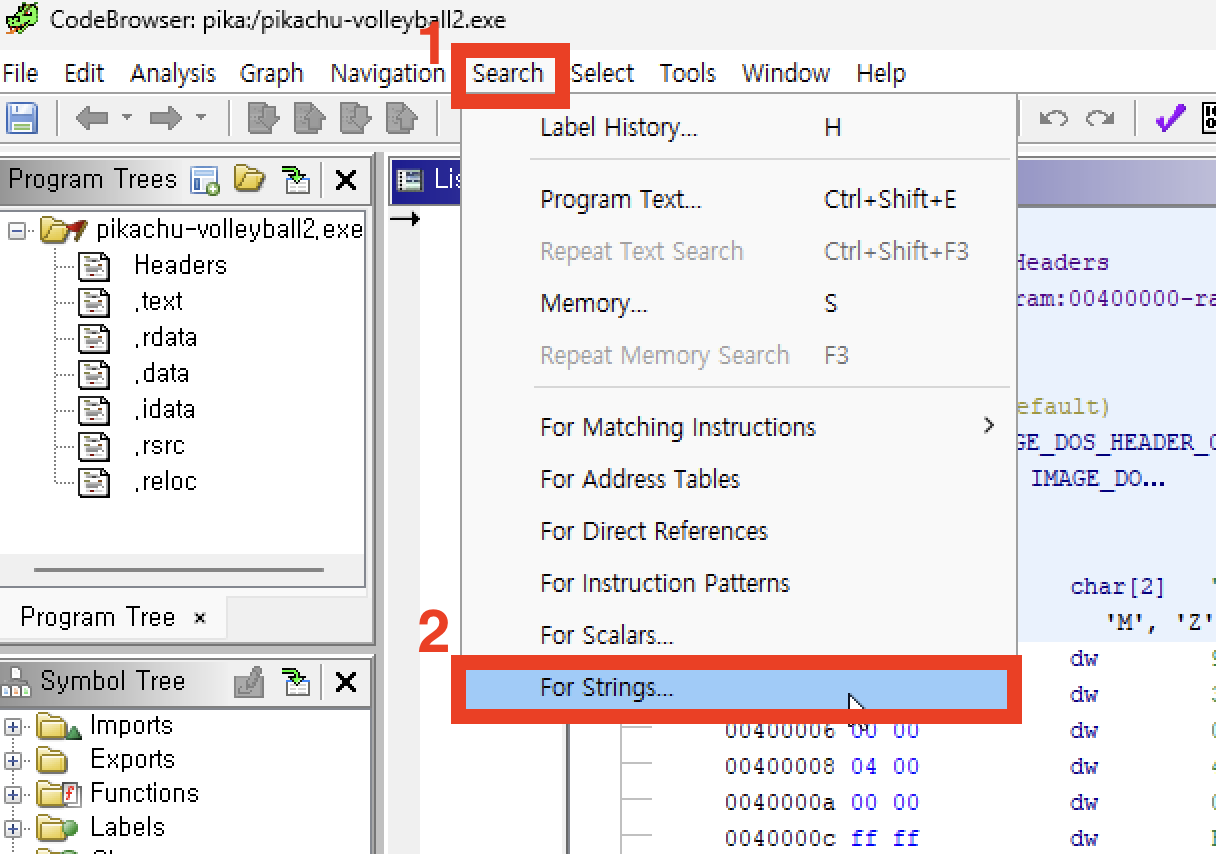Choose Label History... from Search menu
Screen dimensions: 1216x854
(738, 127)
